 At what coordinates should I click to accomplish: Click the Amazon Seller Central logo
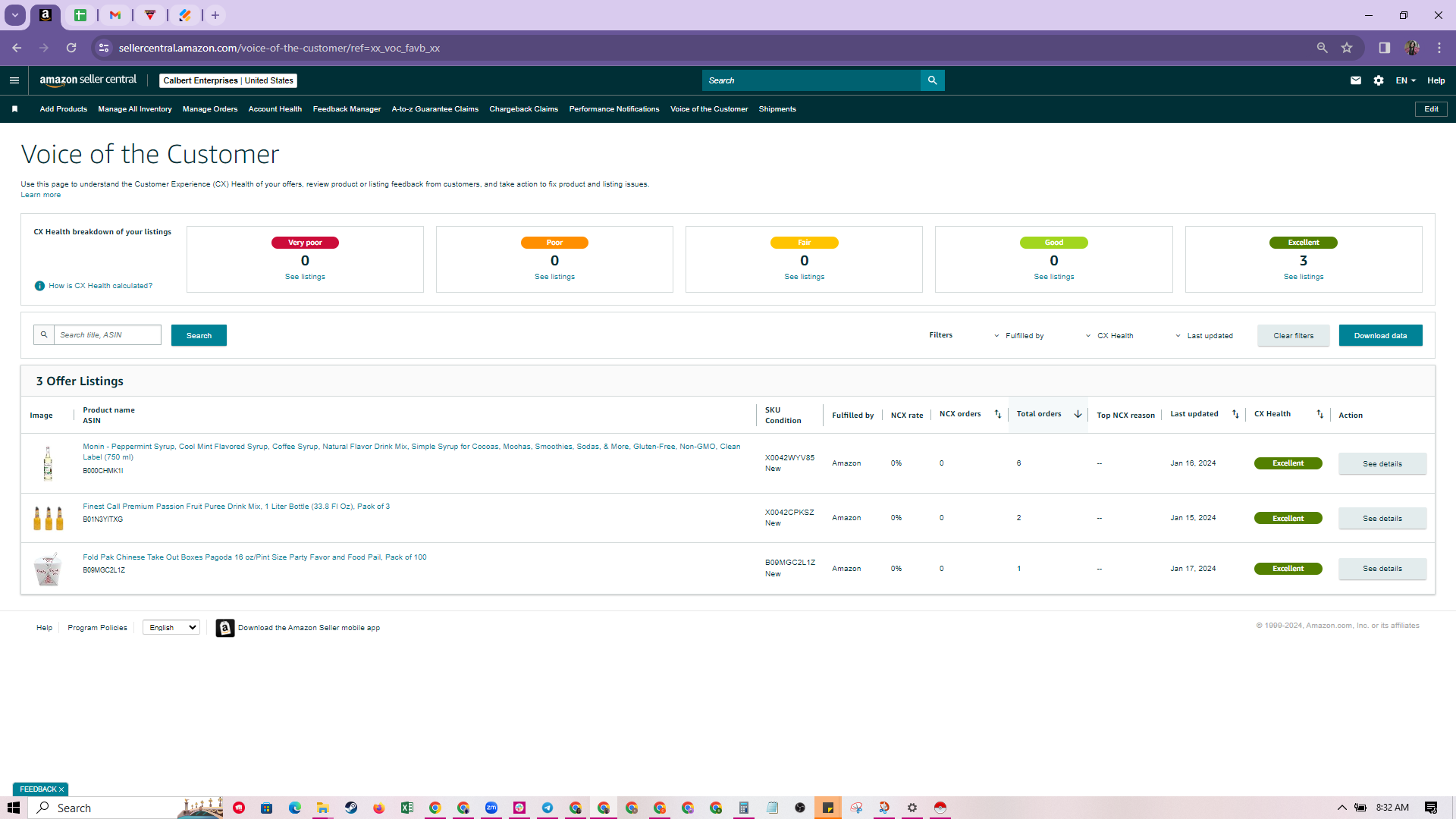(88, 80)
